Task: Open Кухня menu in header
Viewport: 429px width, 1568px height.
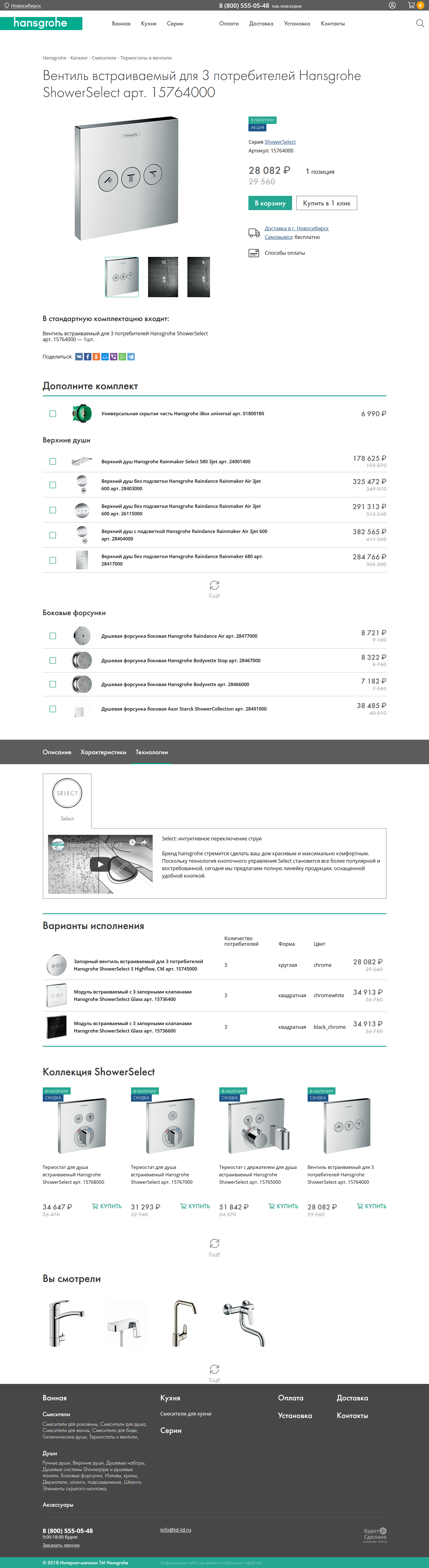Action: pyautogui.click(x=148, y=24)
